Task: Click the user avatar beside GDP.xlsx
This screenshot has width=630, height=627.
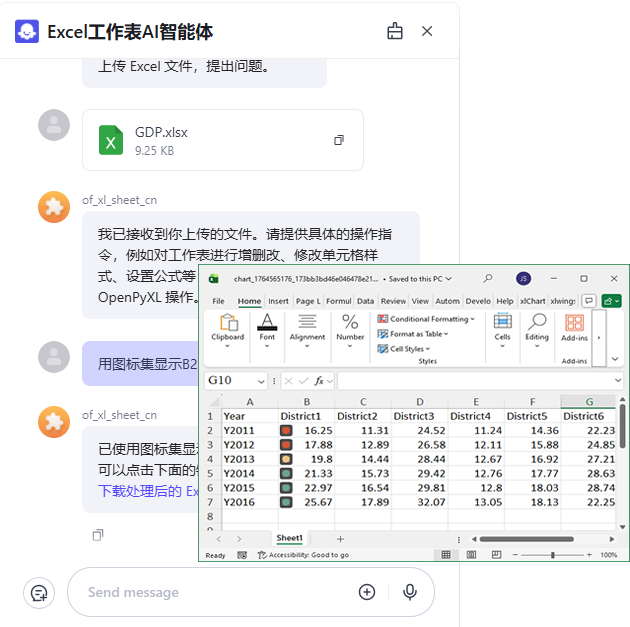Action: [54, 125]
